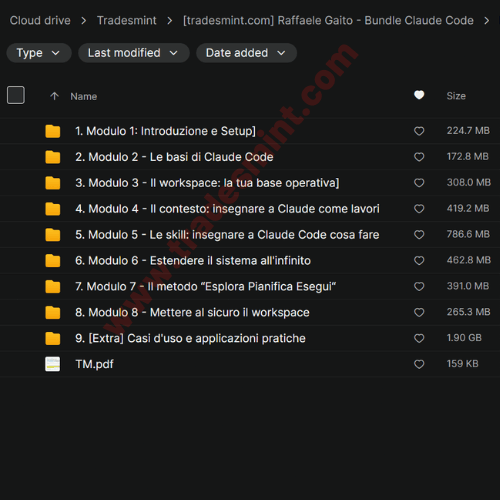Open '8. Modulo 8 - Mettere al sicuro il workspace'
500x500 pixels.
(x=192, y=313)
